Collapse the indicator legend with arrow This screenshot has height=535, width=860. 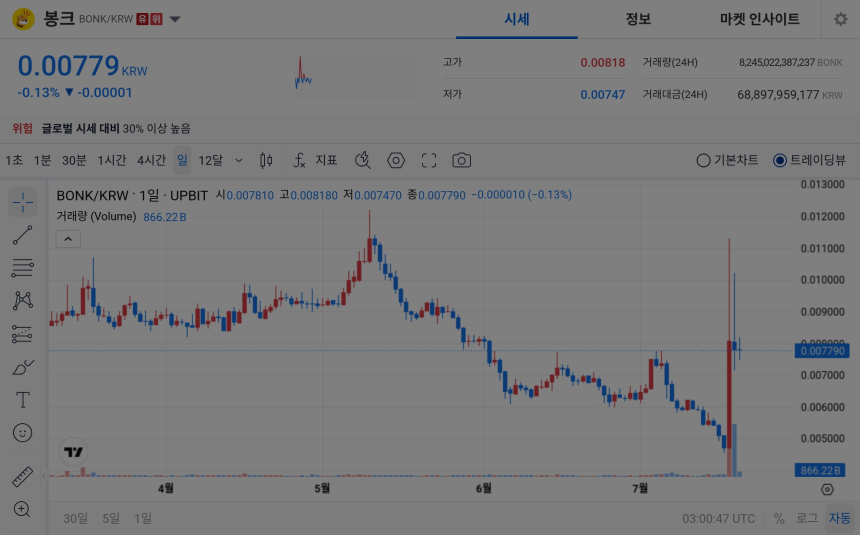[68, 239]
